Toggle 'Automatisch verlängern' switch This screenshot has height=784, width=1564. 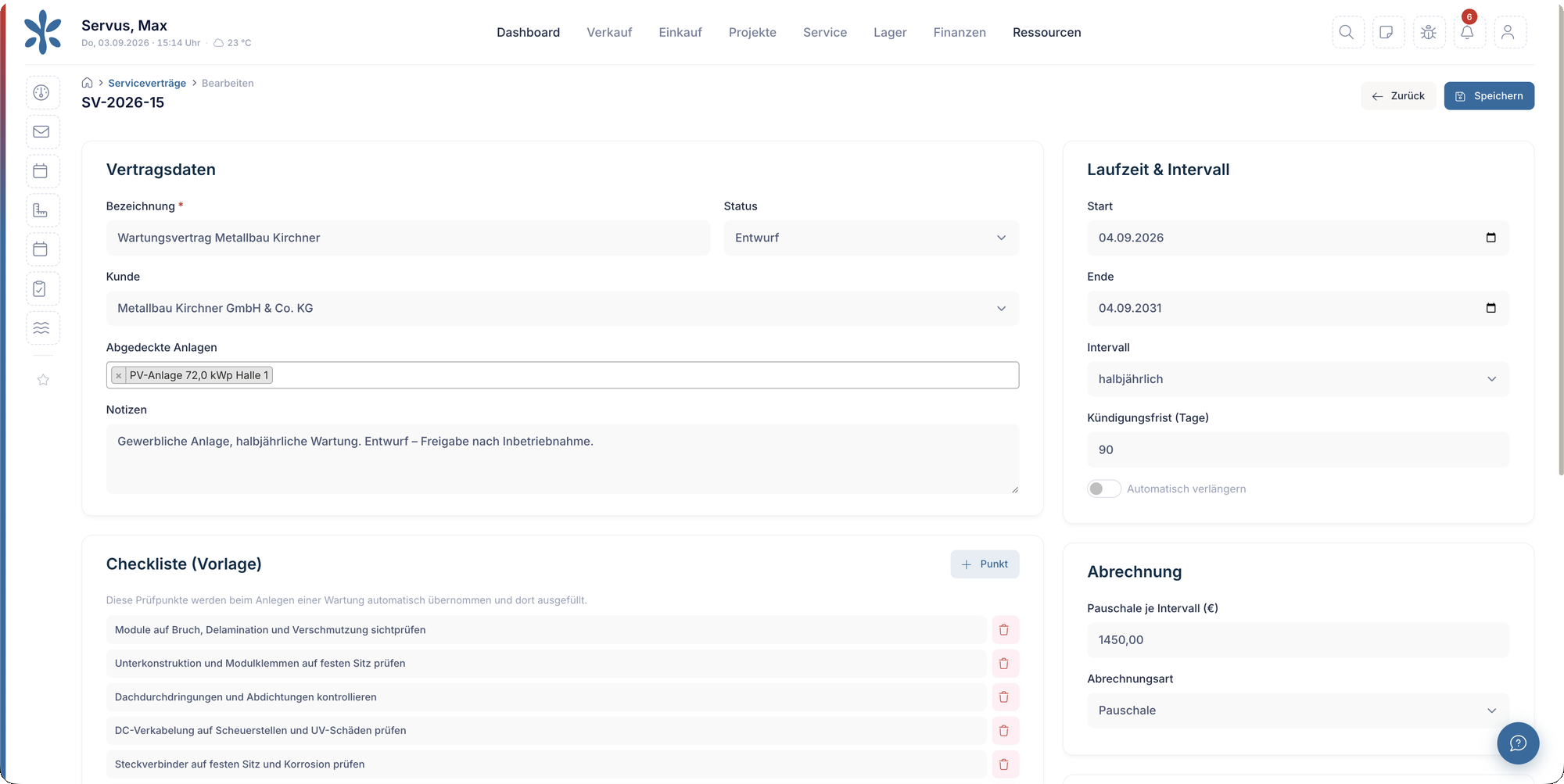(1103, 489)
